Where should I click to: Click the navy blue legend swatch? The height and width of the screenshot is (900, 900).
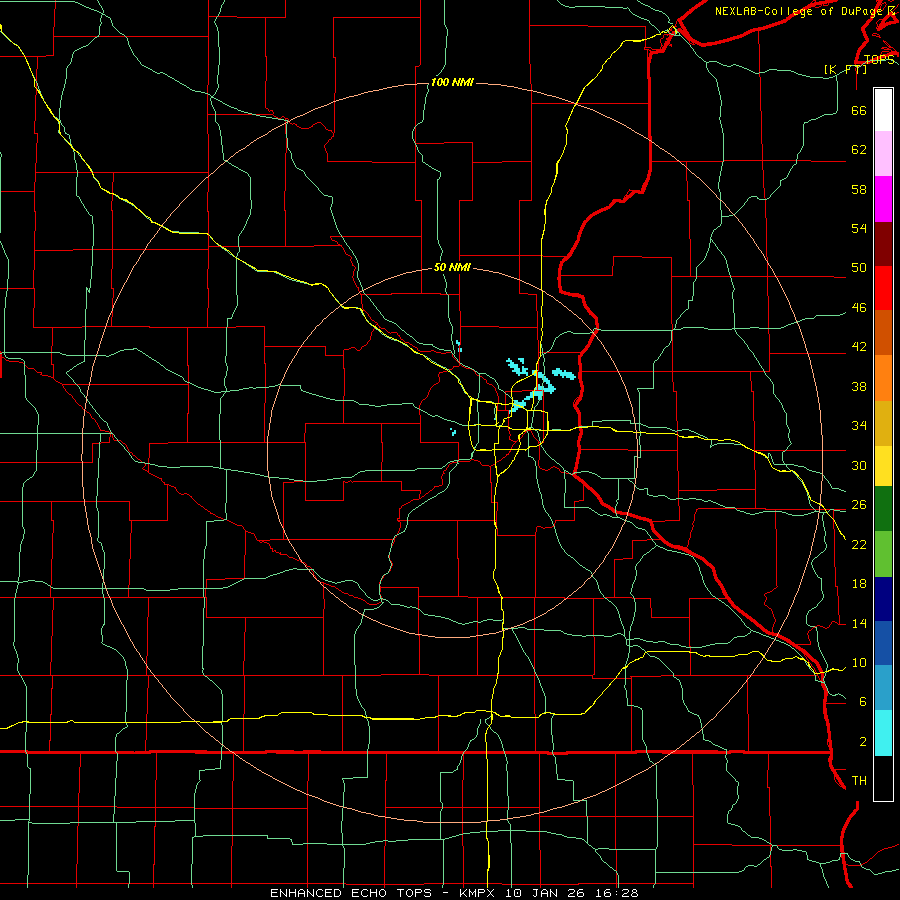coord(883,599)
